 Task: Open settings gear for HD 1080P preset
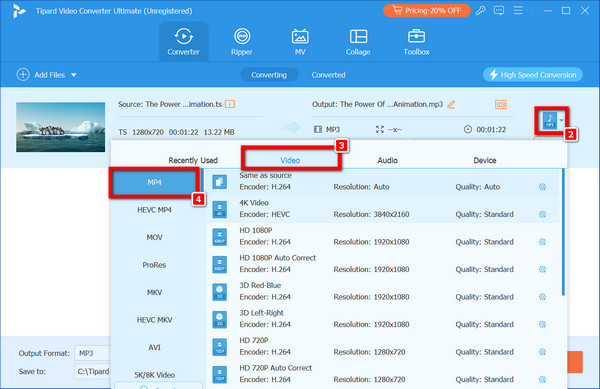tap(542, 242)
